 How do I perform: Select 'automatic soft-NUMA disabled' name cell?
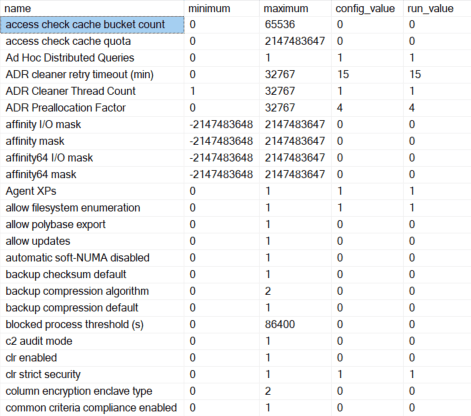[92, 258]
